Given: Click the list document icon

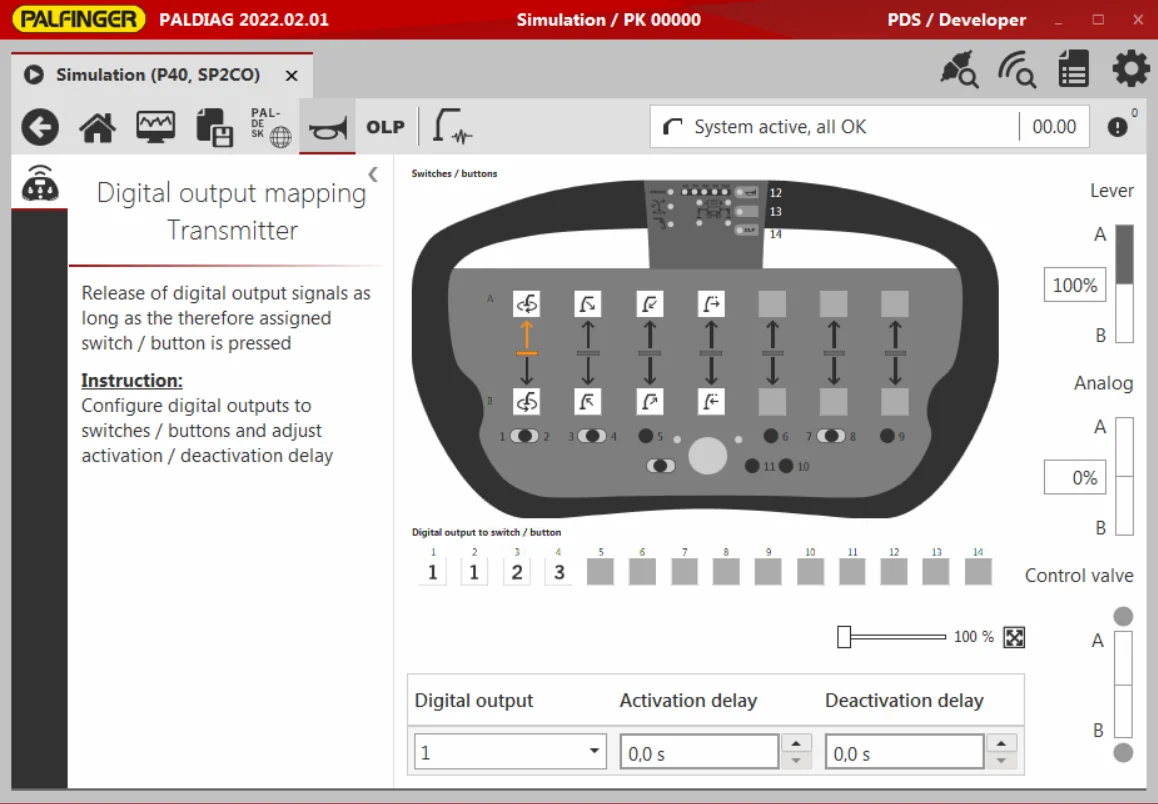Looking at the screenshot, I should (1073, 69).
